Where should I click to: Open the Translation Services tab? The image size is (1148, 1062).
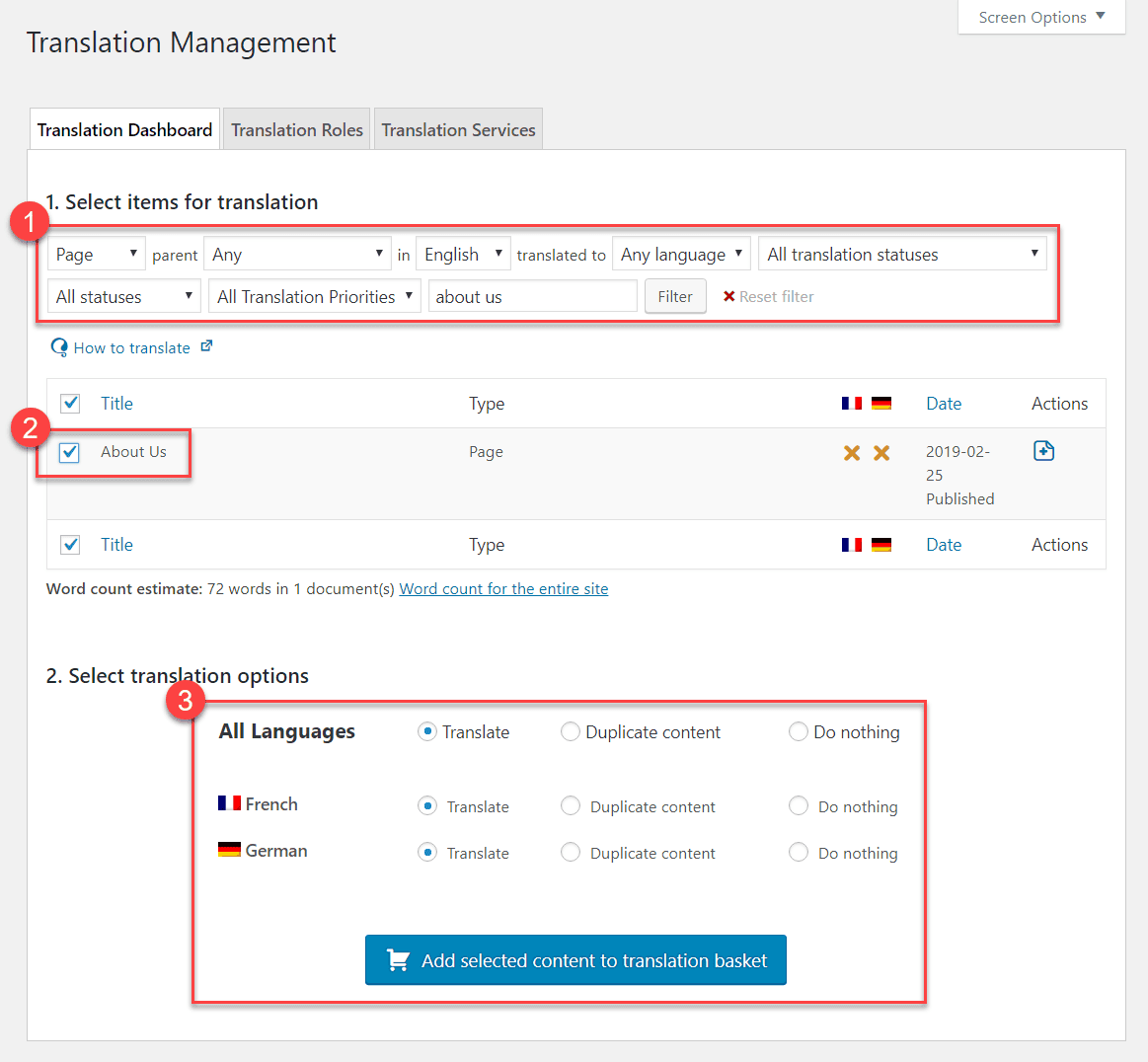tap(458, 130)
